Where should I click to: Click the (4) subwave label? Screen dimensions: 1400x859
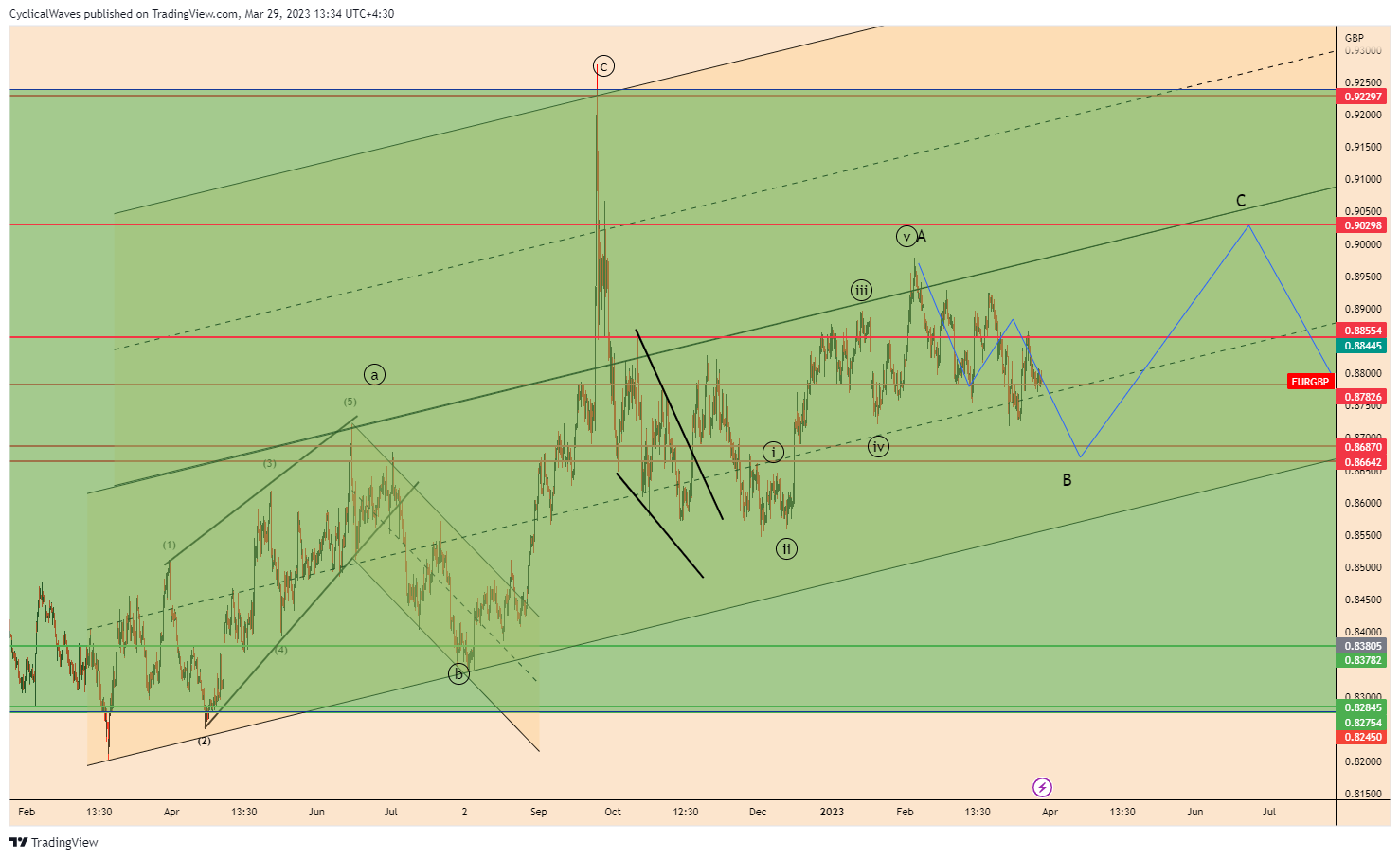click(x=281, y=650)
